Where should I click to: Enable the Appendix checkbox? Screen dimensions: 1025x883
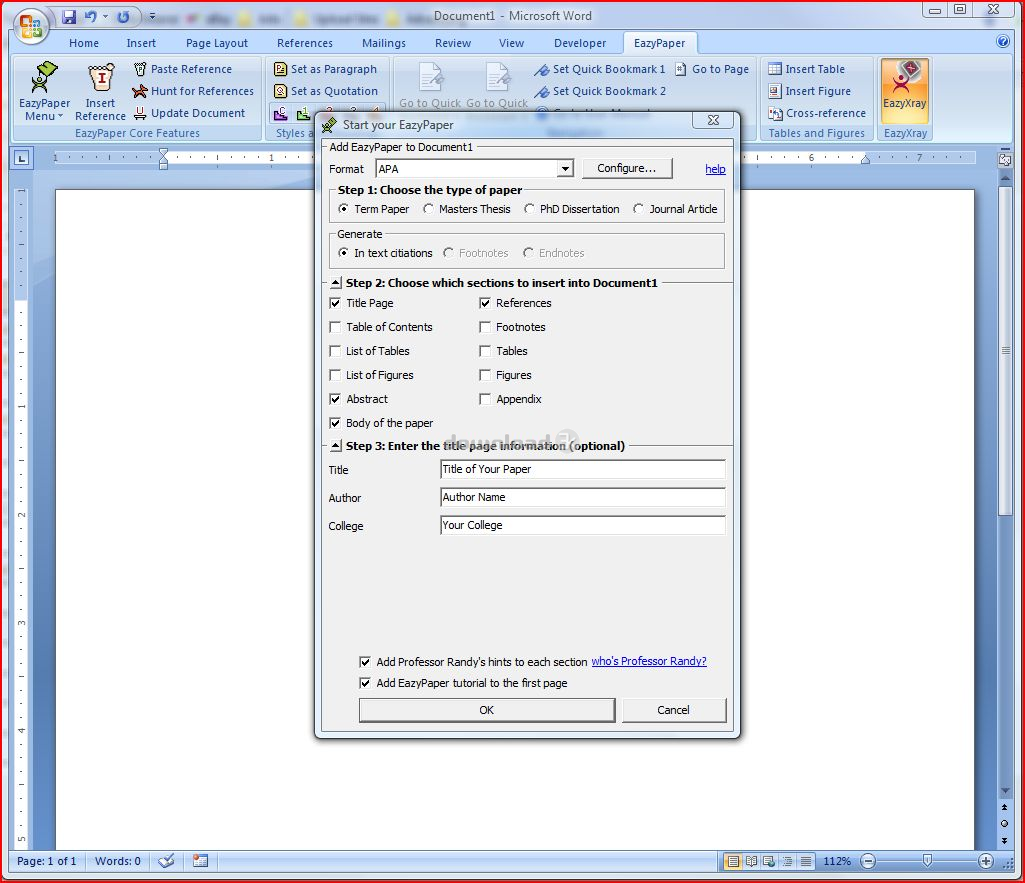pos(485,399)
